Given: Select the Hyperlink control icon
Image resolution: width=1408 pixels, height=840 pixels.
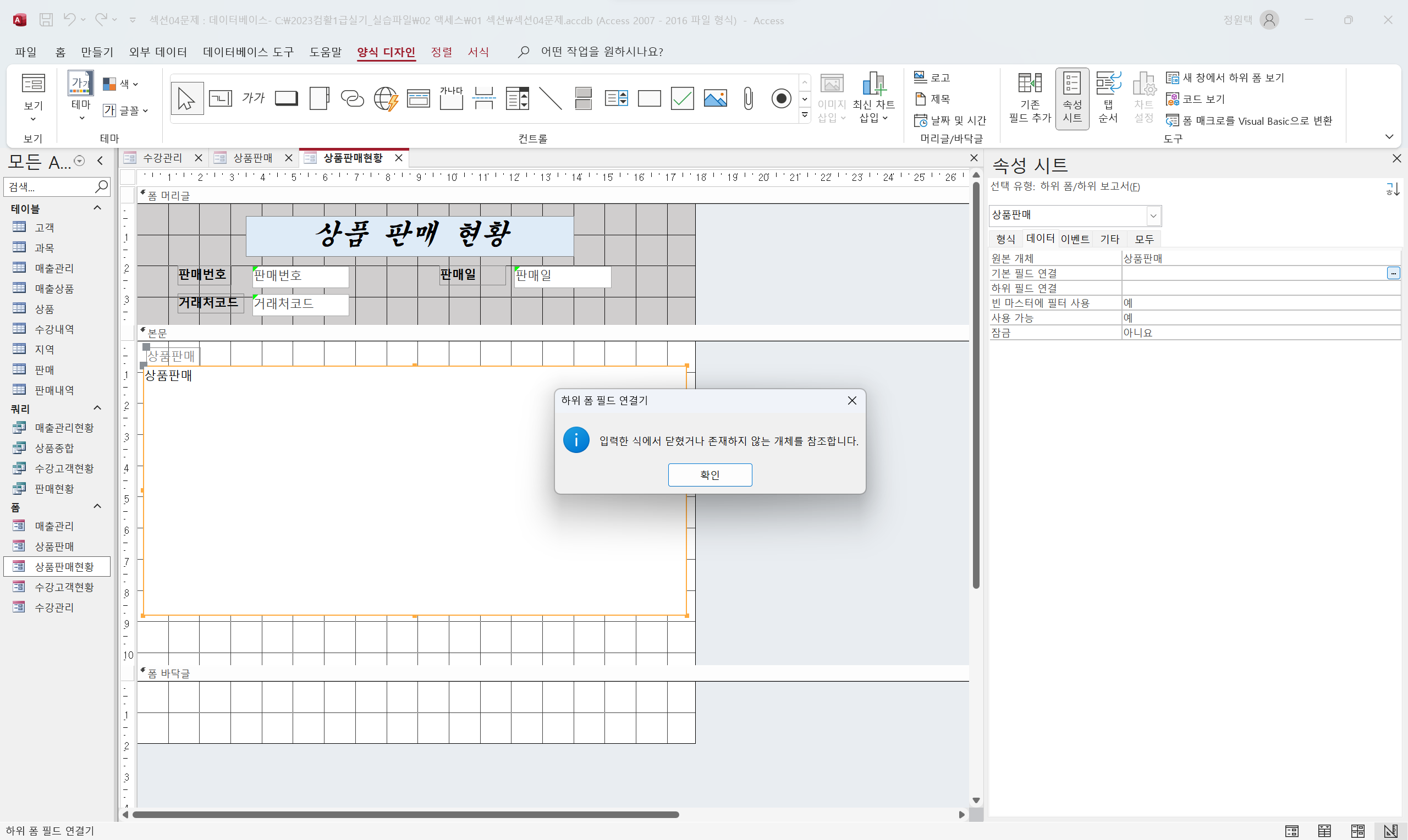Looking at the screenshot, I should 352,98.
